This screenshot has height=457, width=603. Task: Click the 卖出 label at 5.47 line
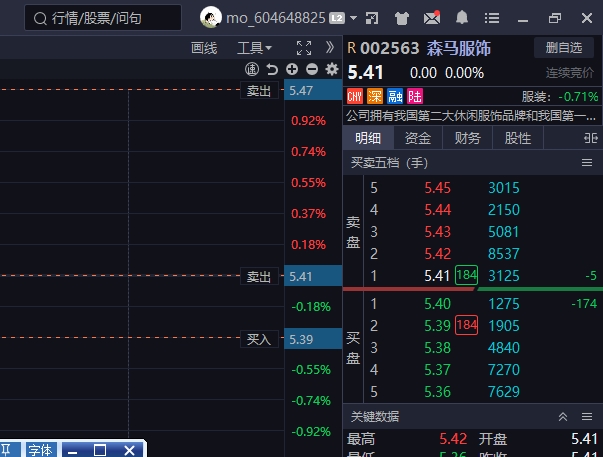259,91
